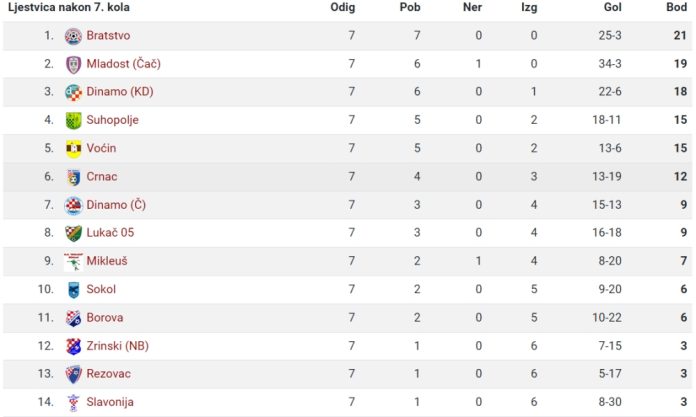Click the yellow-black Voćin club crest

tap(73, 149)
